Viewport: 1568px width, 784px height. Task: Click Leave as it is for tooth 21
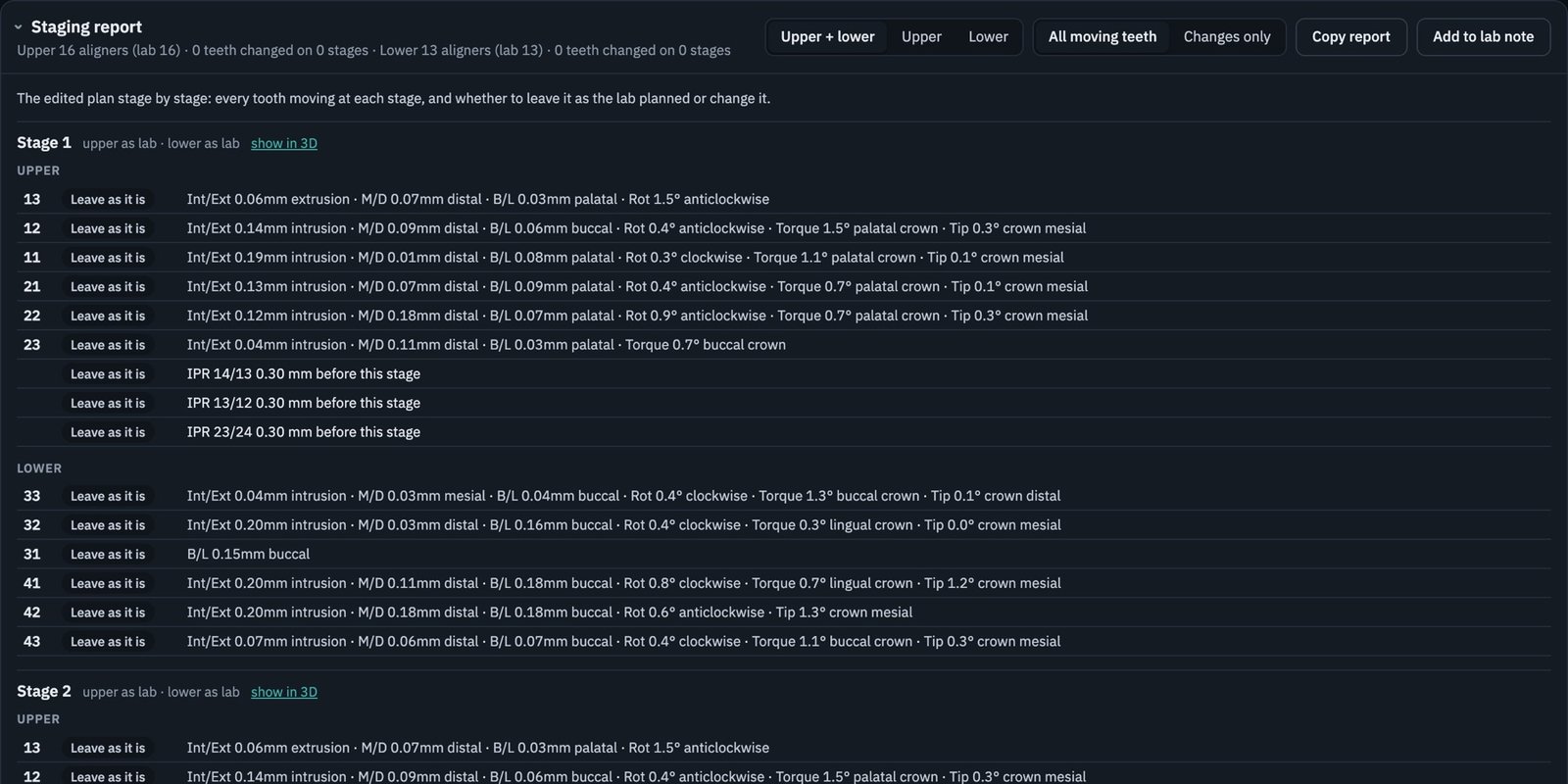[x=108, y=287]
